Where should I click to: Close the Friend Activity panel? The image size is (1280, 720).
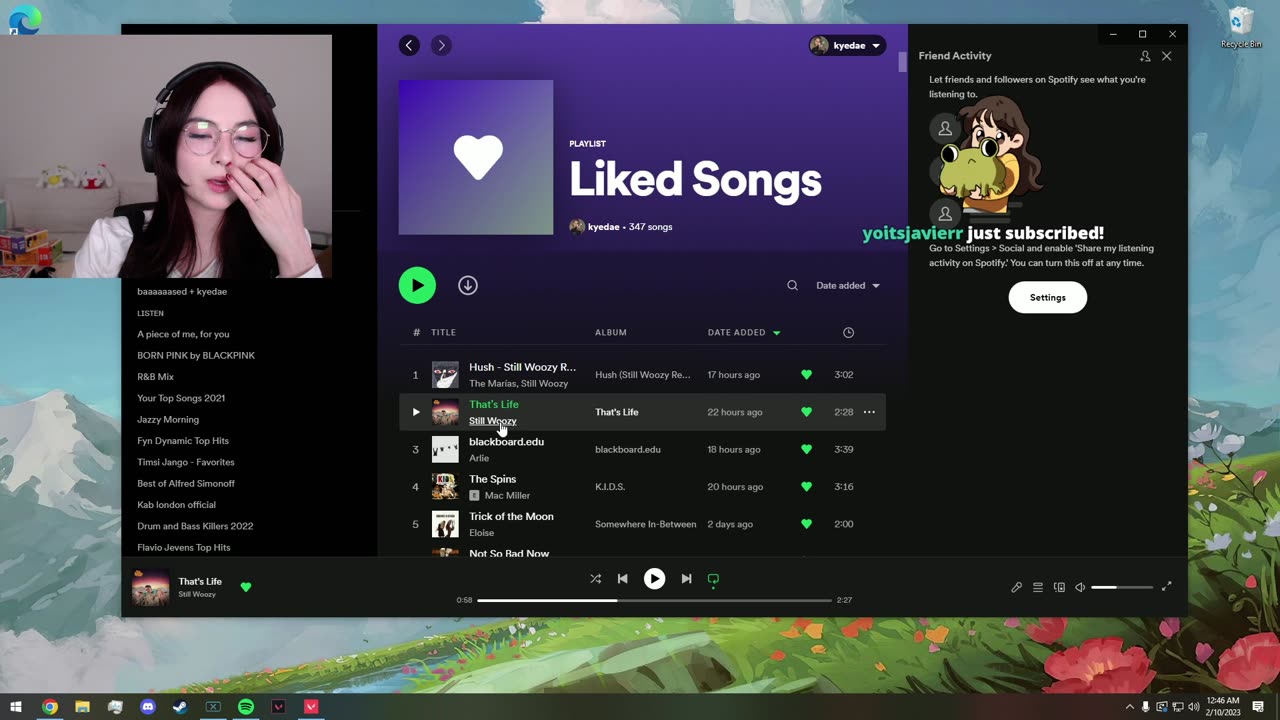click(1166, 56)
